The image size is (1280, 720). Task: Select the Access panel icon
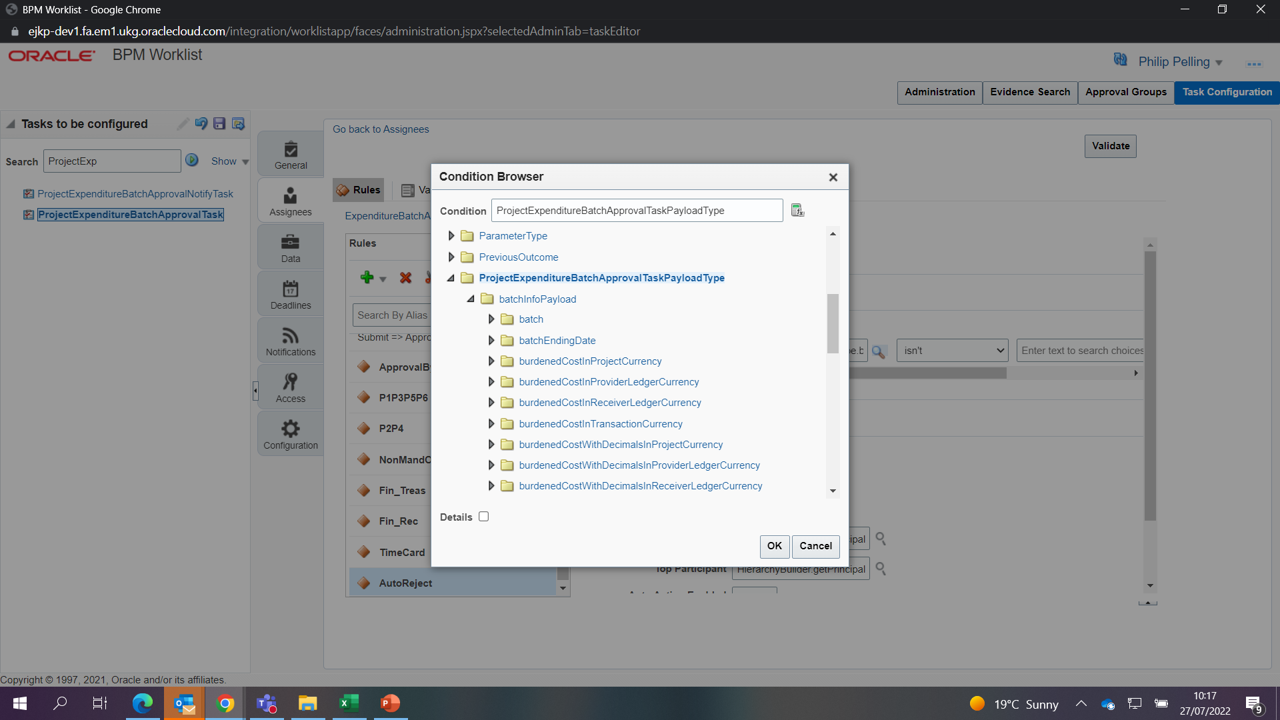290,385
